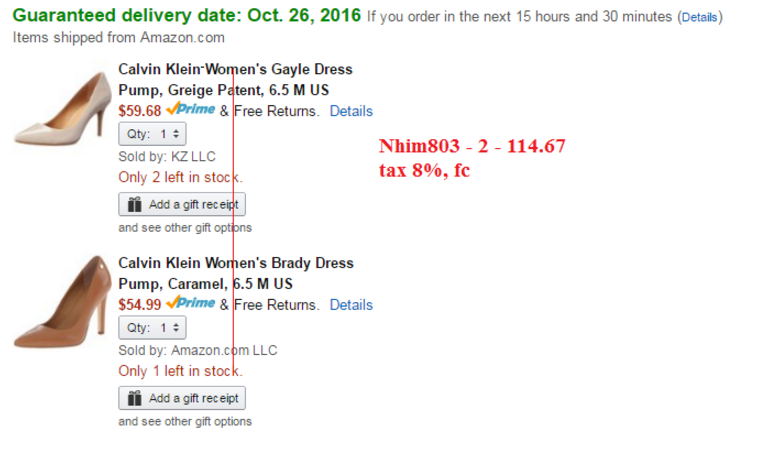Open the Calvin Klein Gayle Dress Pump title

pyautogui.click(x=235, y=79)
